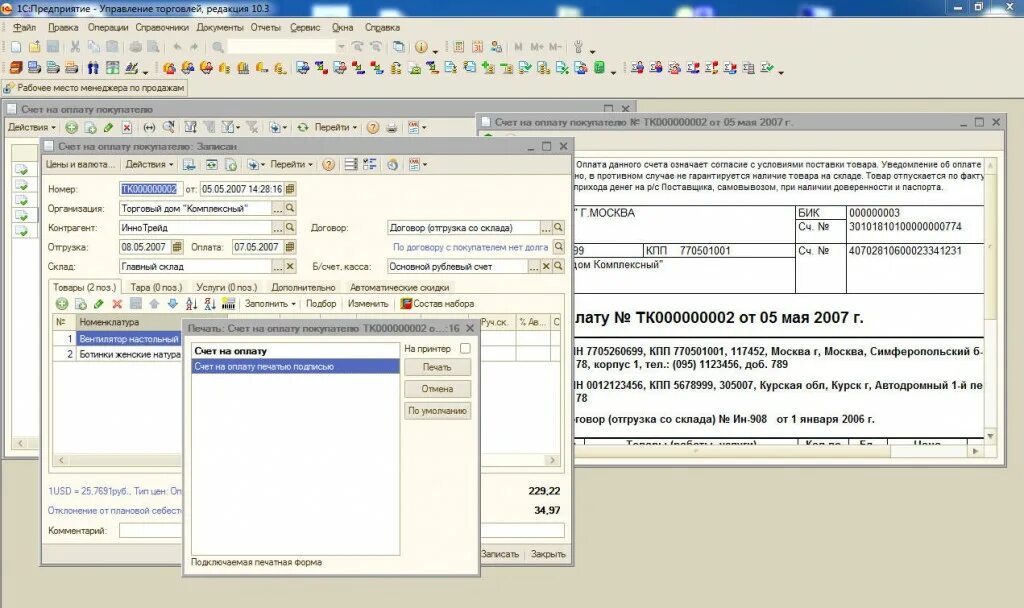
Task: Click magnifier beside debt status link
Action: tap(558, 247)
